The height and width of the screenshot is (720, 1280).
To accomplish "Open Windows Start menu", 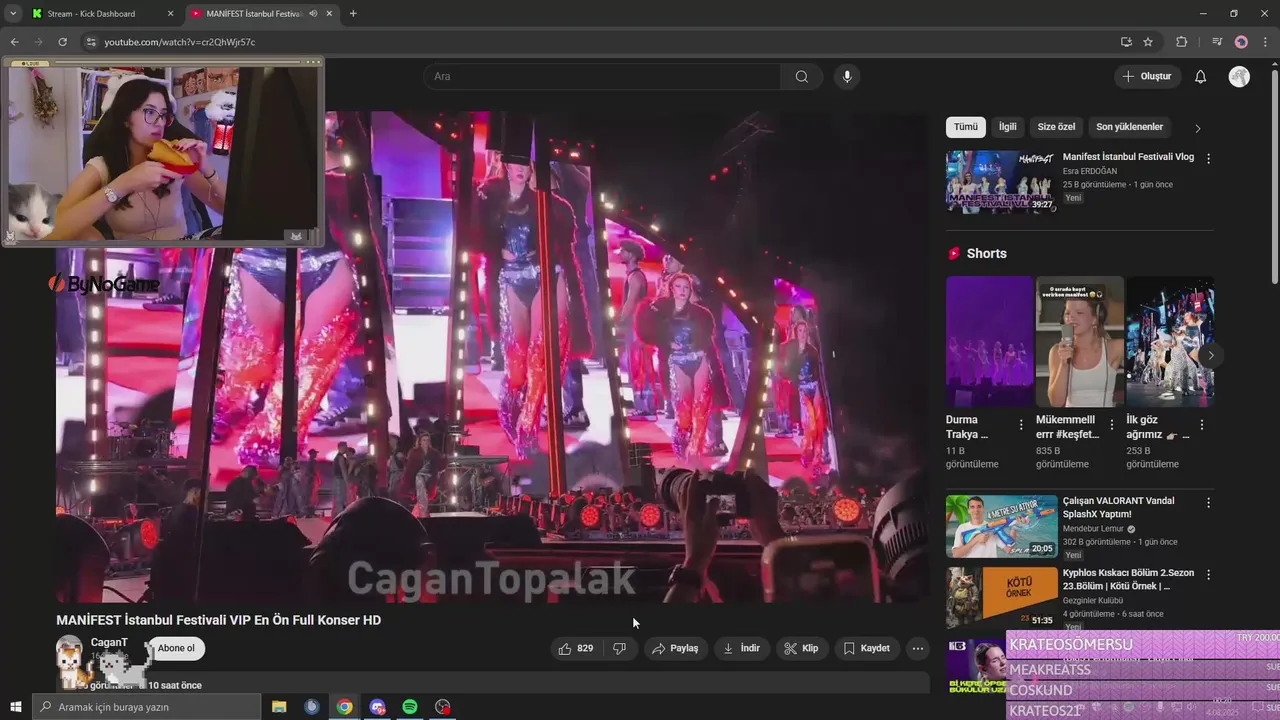I will point(15,707).
